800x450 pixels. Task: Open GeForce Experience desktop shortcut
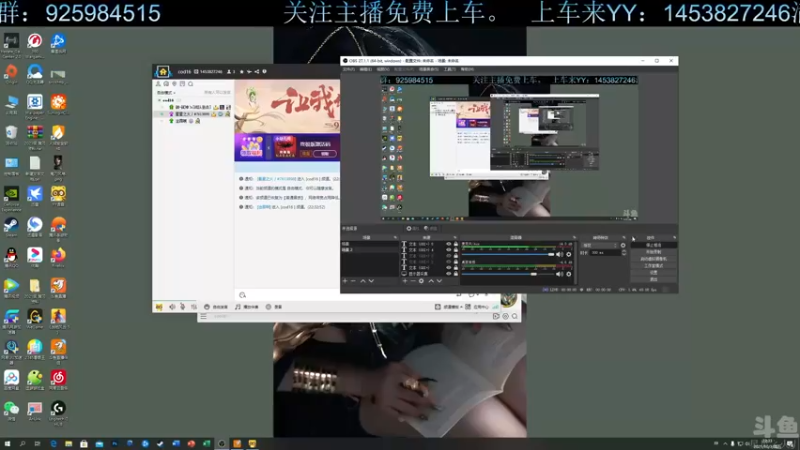(11, 198)
